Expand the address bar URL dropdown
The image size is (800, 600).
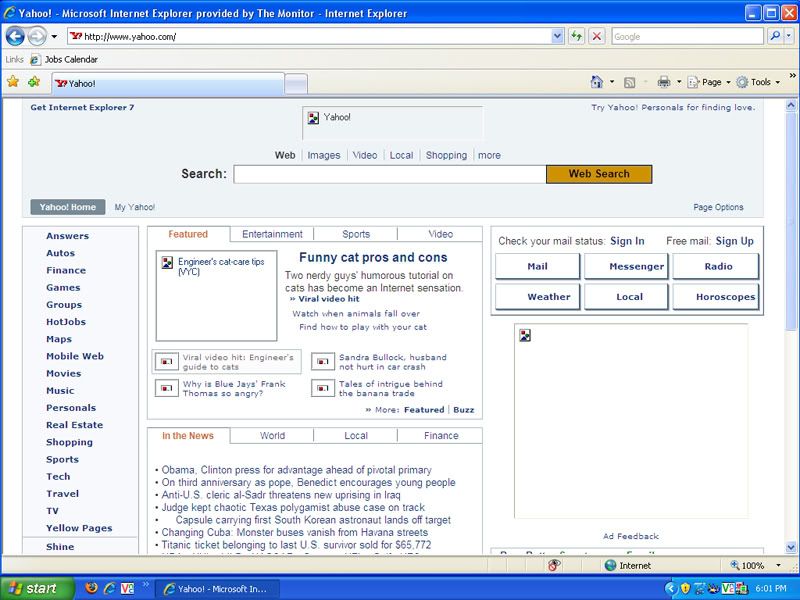click(x=558, y=36)
